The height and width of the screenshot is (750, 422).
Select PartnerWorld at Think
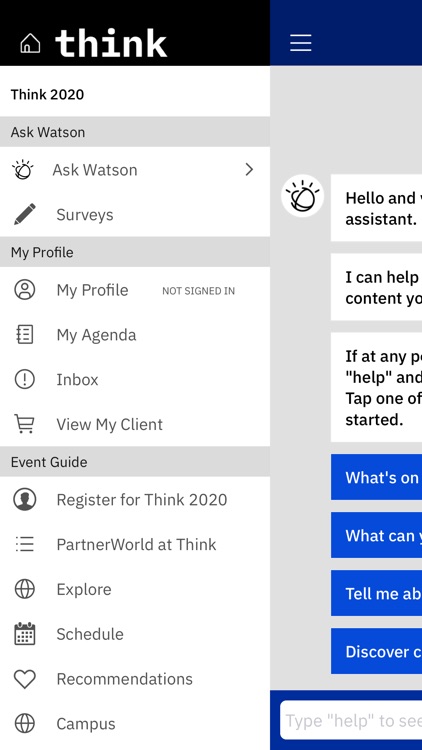coord(135,544)
